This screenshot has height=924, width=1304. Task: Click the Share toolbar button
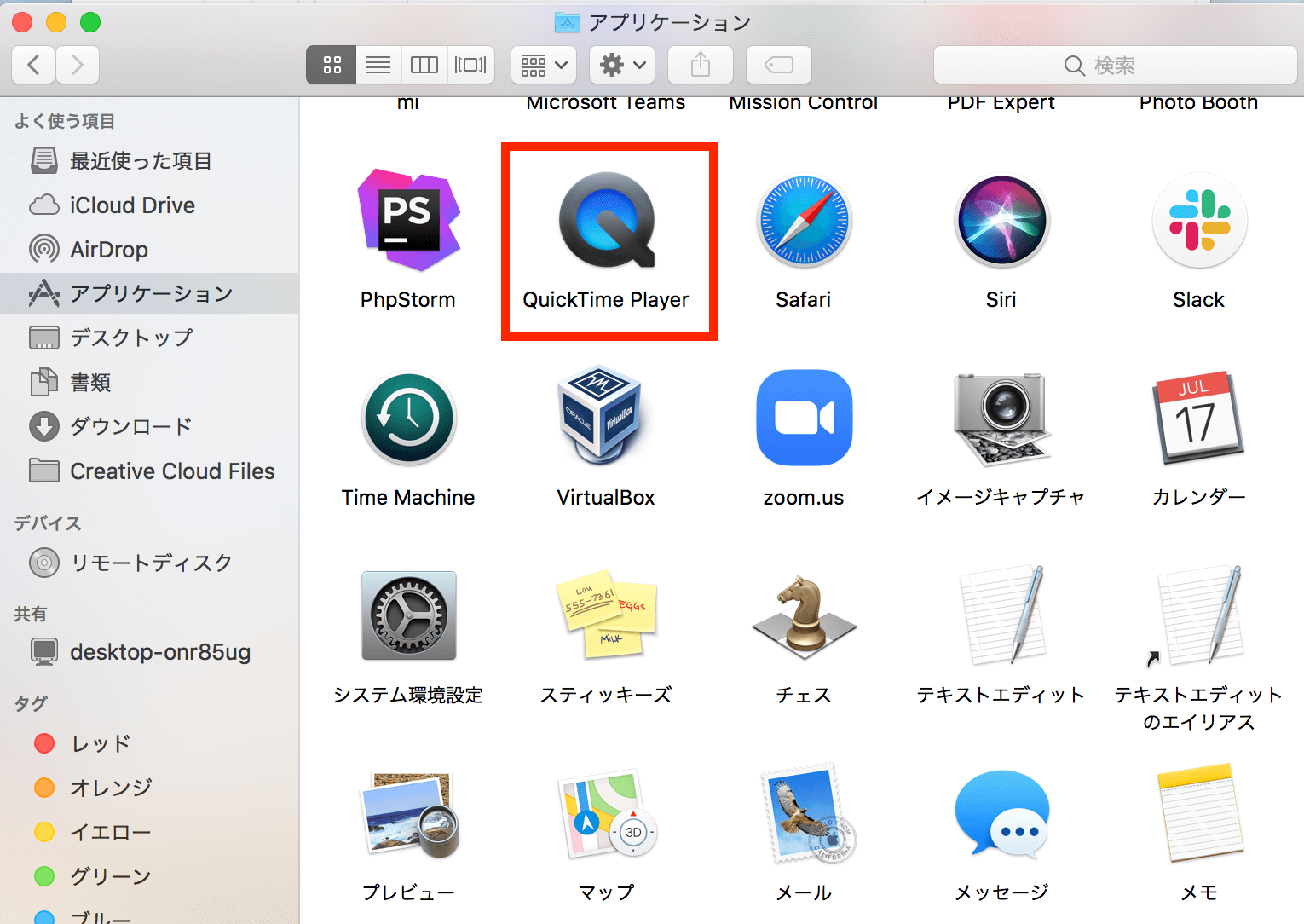(x=701, y=65)
